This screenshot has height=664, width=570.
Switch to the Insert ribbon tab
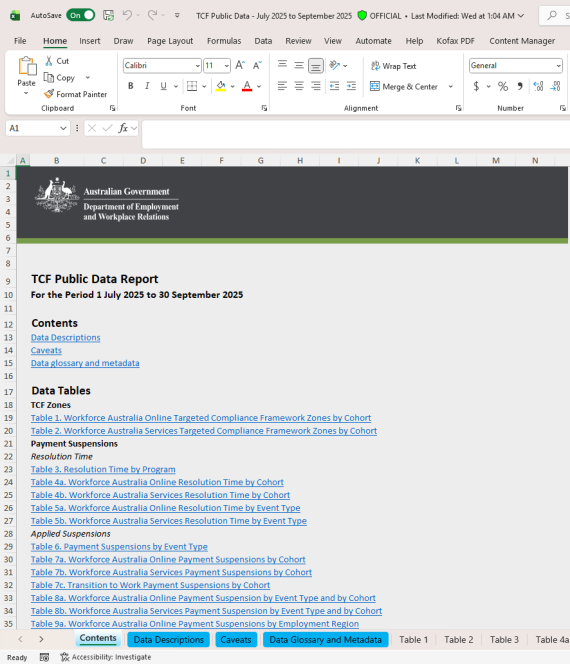pos(90,41)
